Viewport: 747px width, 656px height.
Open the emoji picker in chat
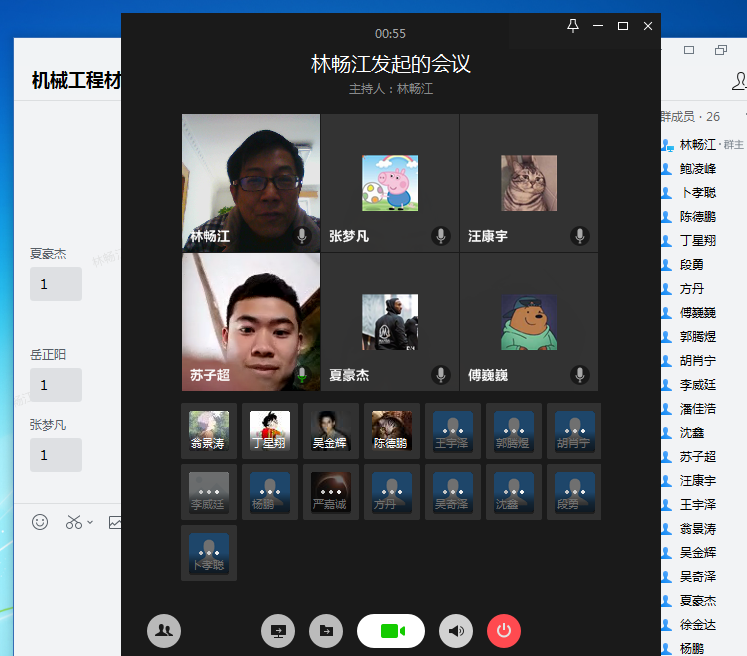(x=40, y=522)
